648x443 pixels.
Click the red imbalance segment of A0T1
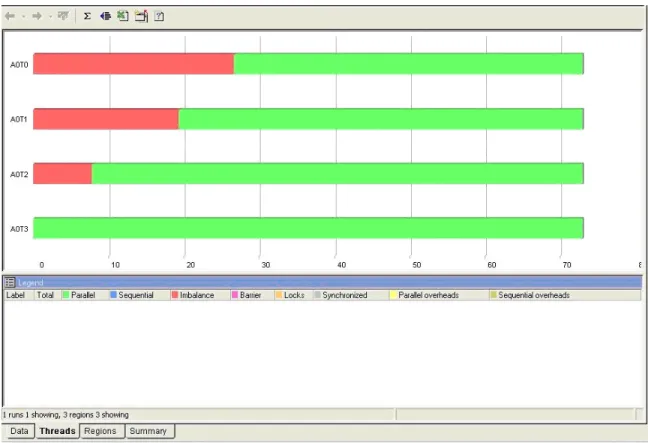tap(106, 119)
